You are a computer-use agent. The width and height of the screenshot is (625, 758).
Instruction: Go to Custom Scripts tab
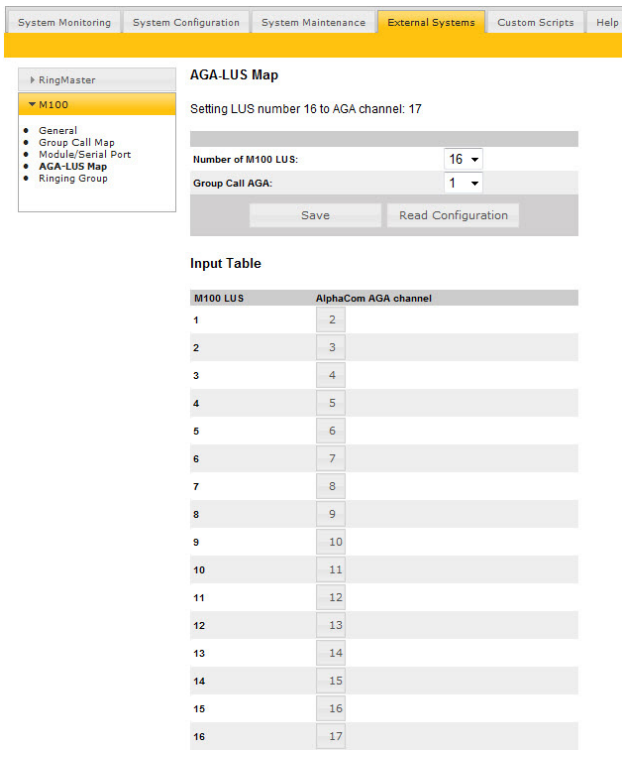(x=535, y=23)
